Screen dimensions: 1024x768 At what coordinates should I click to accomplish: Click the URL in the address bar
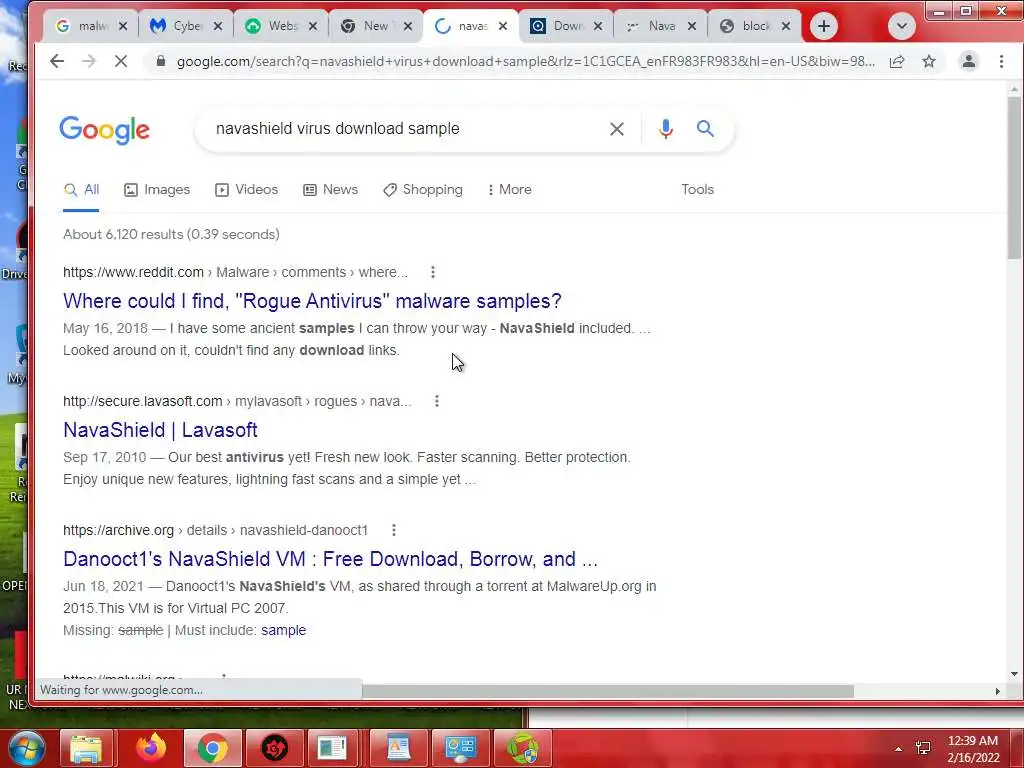pyautogui.click(x=525, y=61)
